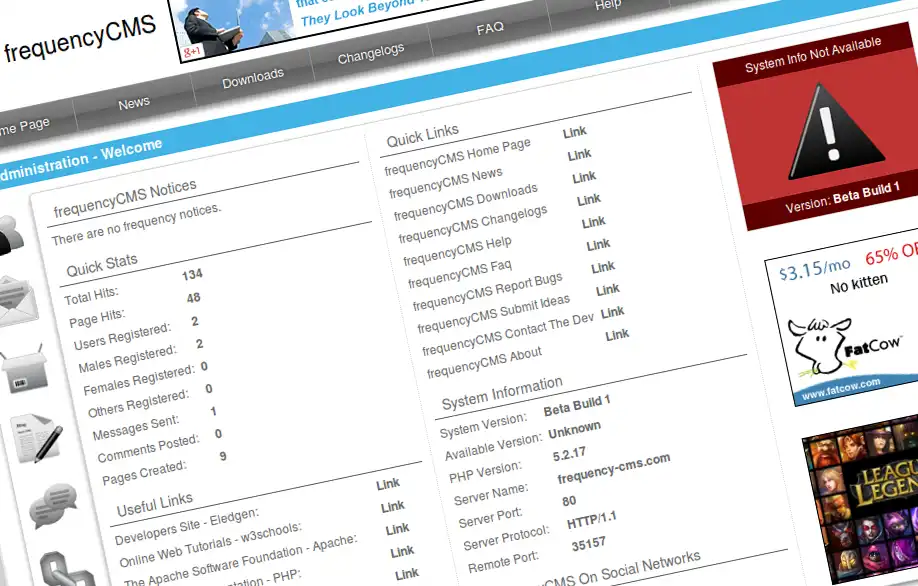The height and width of the screenshot is (586, 918).
Task: Click the 'System Version:' label
Action: 483,426
